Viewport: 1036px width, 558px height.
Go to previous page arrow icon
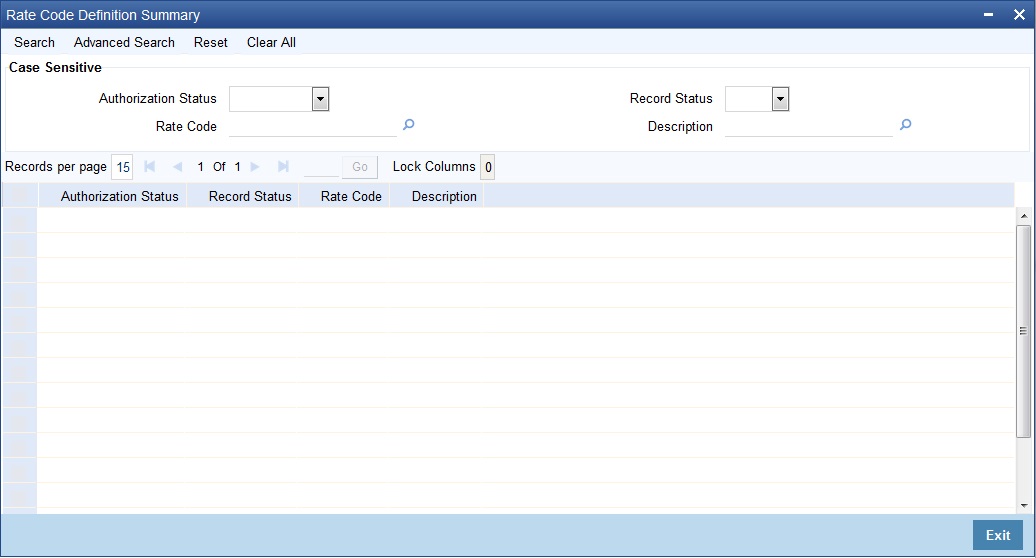point(177,166)
